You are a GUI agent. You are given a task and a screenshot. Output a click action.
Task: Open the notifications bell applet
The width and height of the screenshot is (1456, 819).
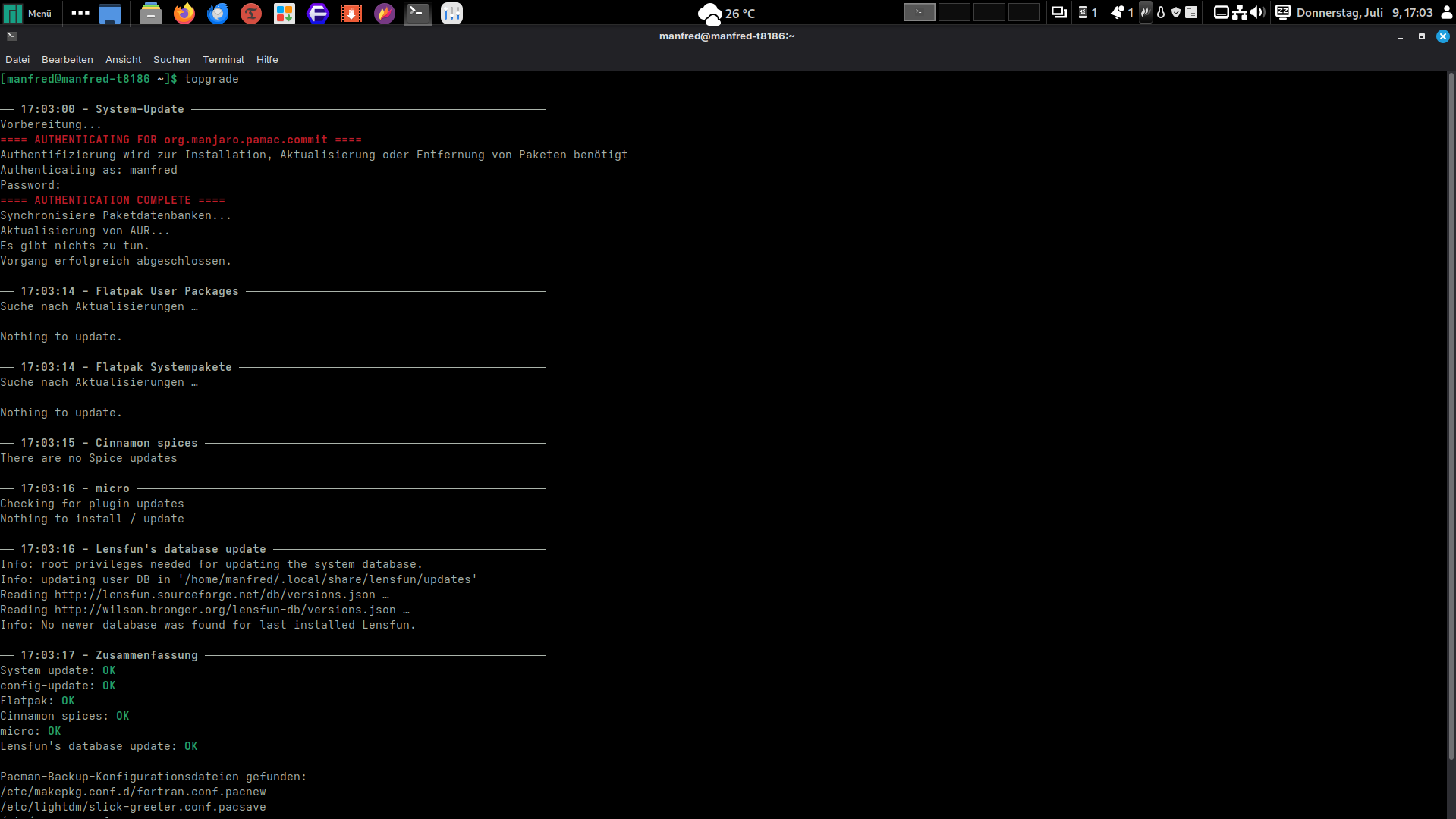point(1122,12)
